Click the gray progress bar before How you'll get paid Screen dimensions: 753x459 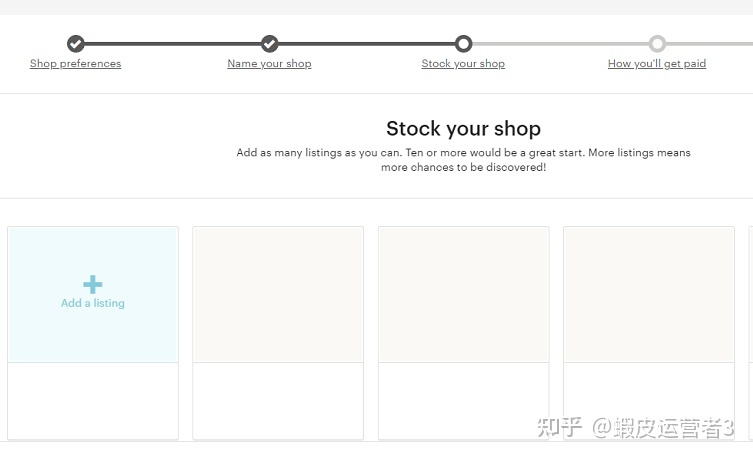[x=560, y=44]
